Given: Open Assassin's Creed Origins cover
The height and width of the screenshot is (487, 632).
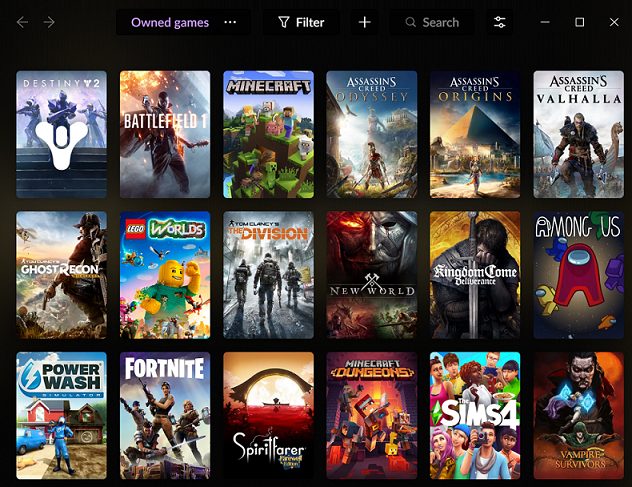Looking at the screenshot, I should (x=475, y=134).
